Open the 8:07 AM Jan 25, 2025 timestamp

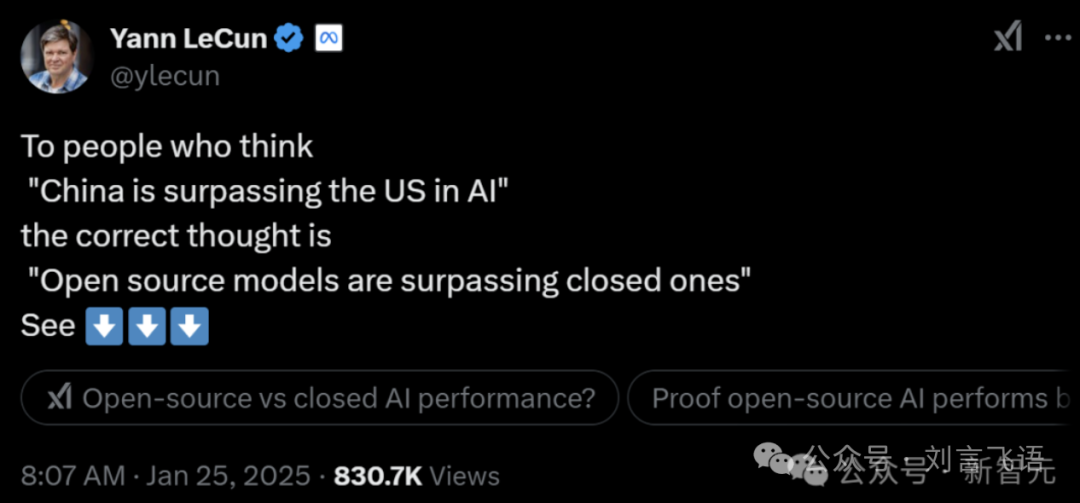pyautogui.click(x=166, y=475)
